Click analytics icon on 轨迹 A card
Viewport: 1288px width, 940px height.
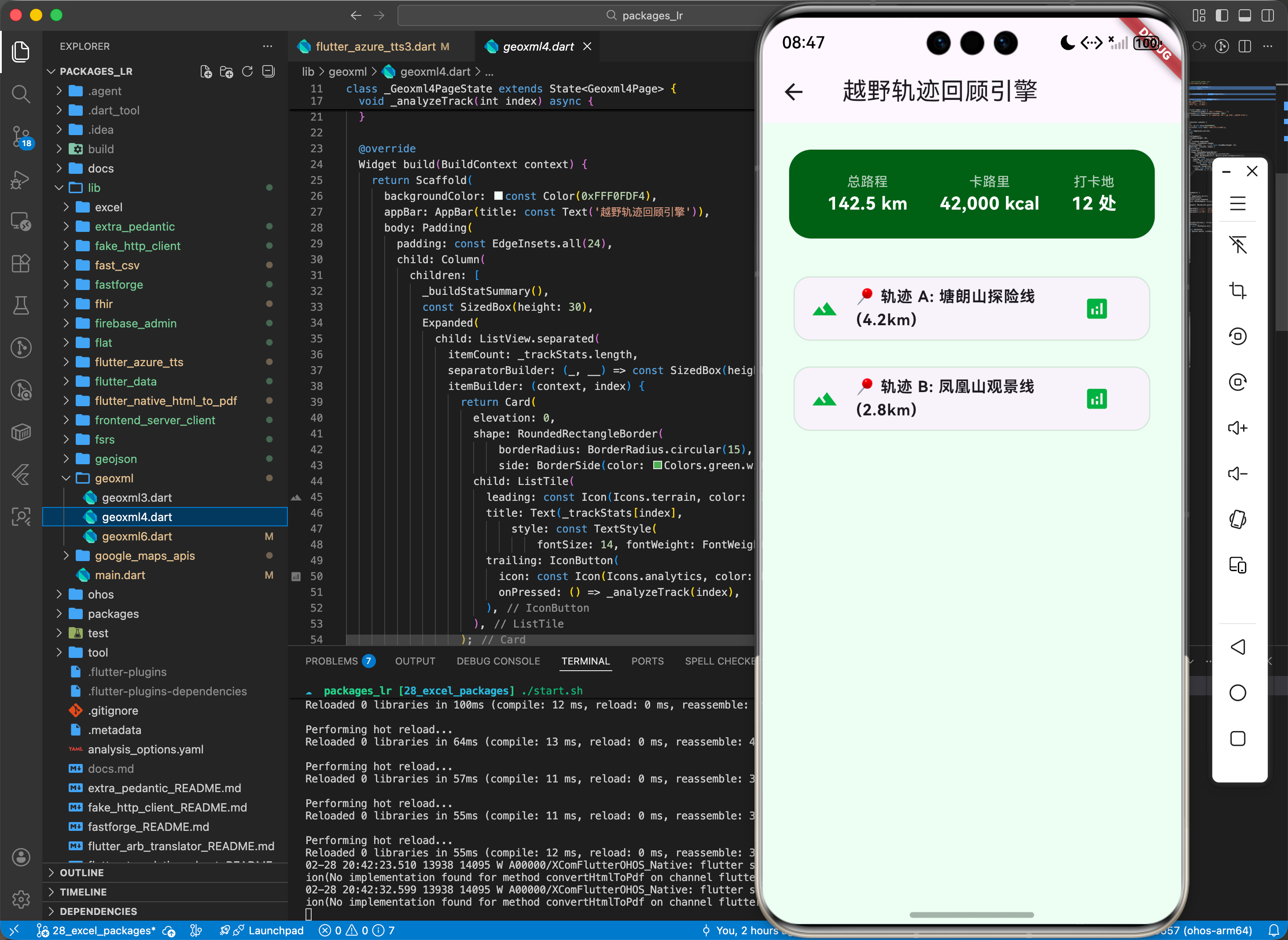coord(1096,309)
